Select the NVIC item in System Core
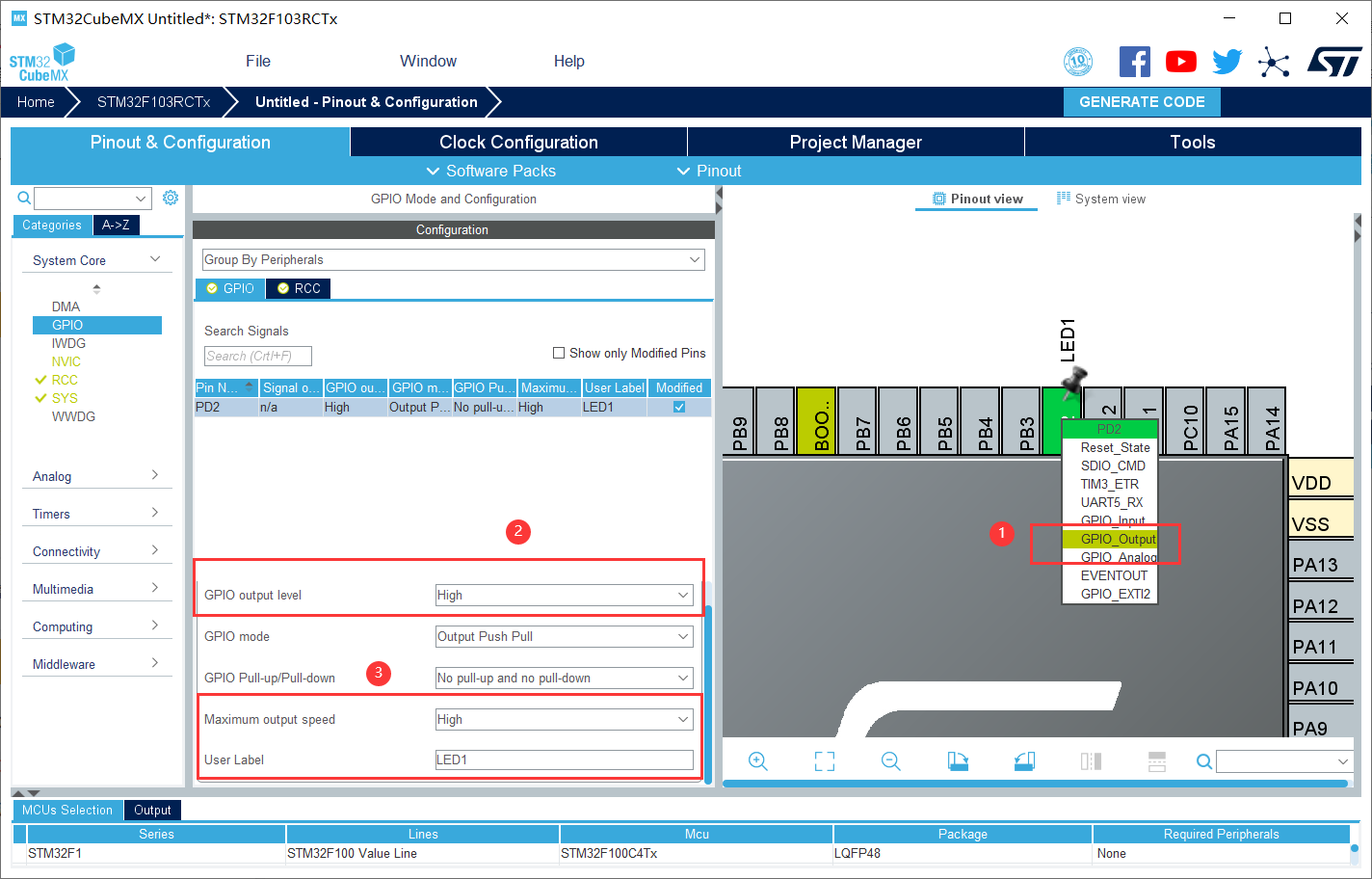Viewport: 1372px width, 879px height. click(x=66, y=361)
